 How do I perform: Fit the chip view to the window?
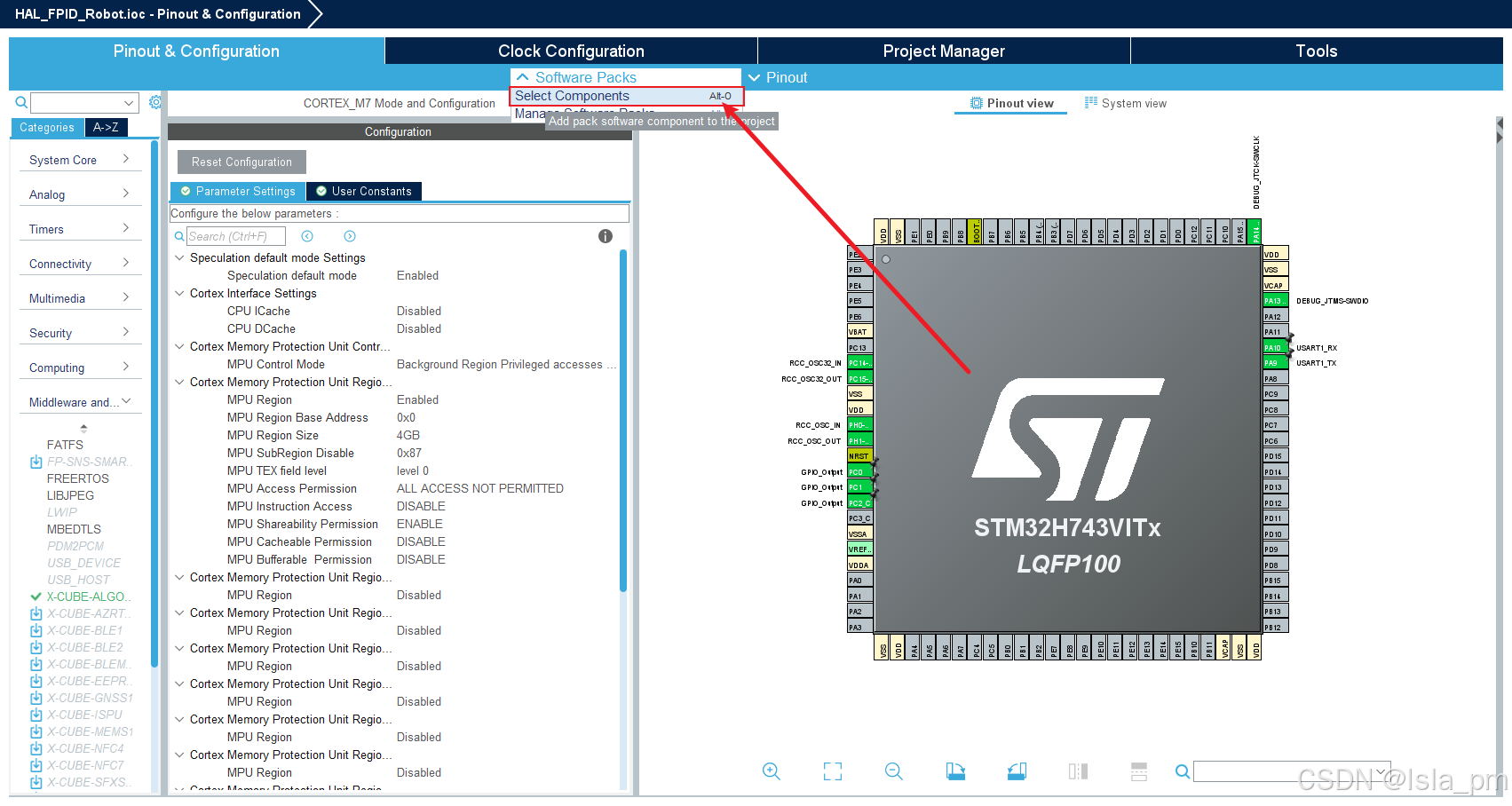[x=833, y=771]
